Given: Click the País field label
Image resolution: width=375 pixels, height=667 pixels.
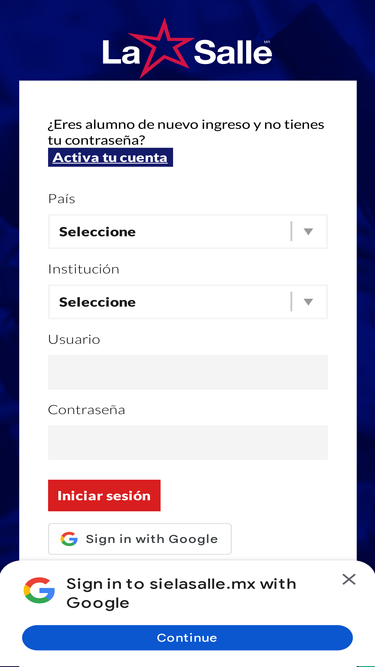Looking at the screenshot, I should point(62,199).
